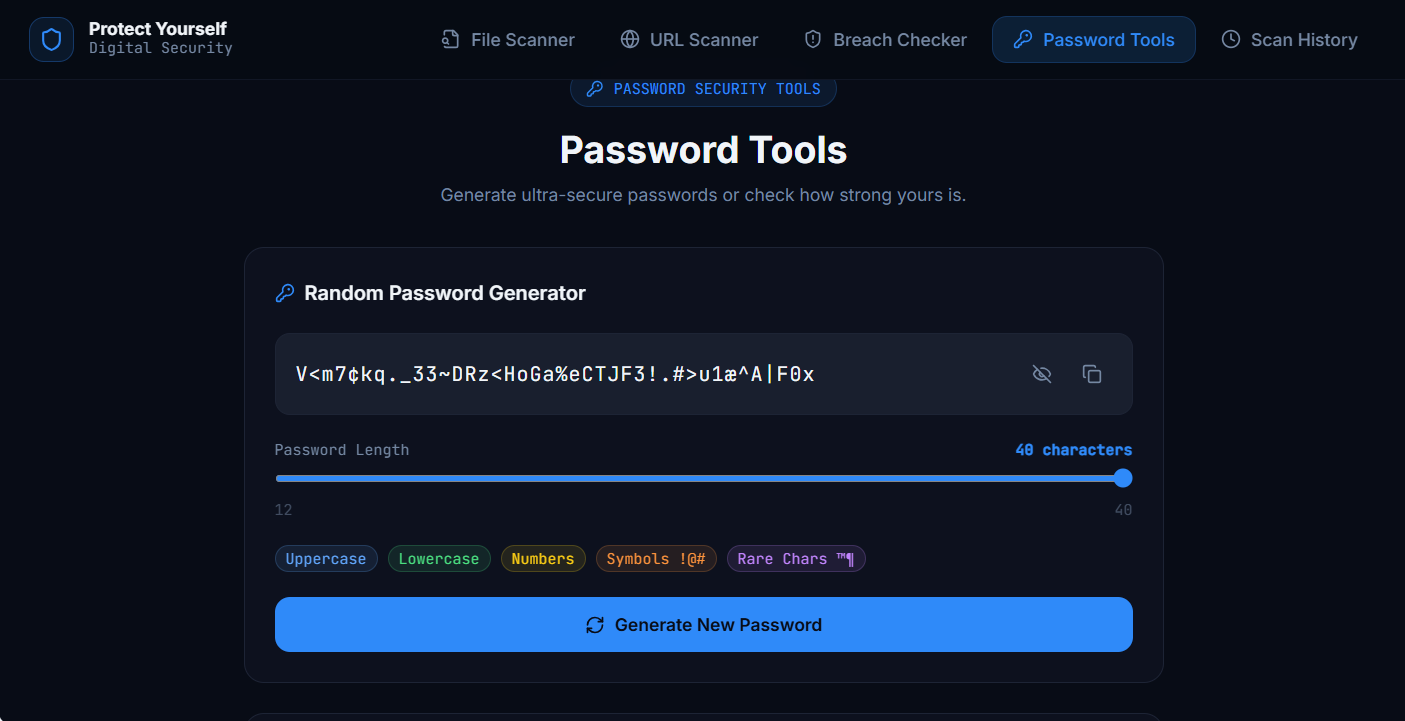Select the Password Tools tab

[x=1093, y=40]
